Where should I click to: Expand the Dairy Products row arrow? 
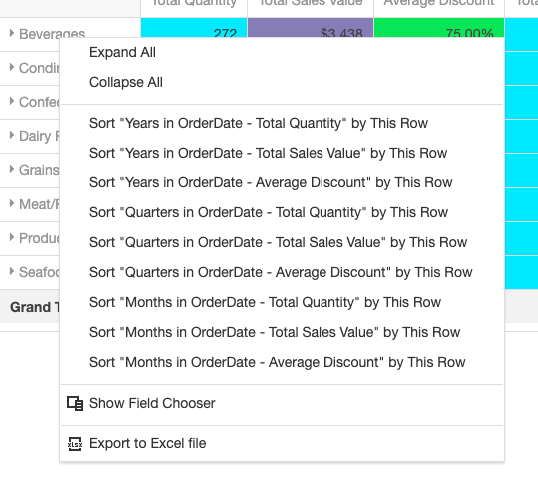[12, 135]
